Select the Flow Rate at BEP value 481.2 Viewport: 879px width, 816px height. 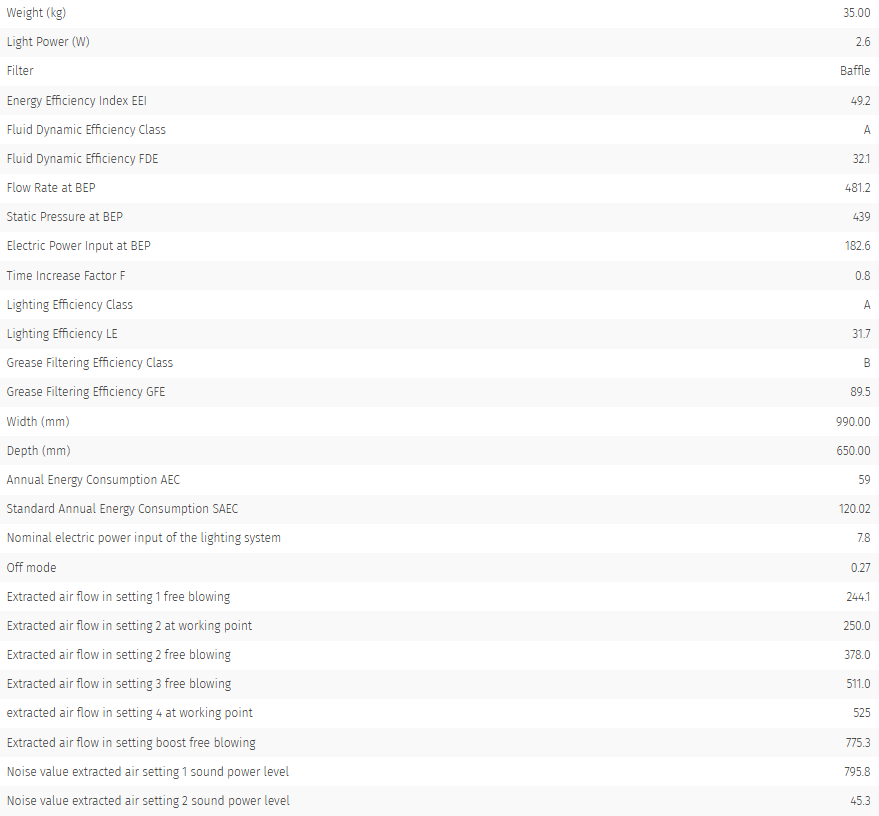coord(858,188)
